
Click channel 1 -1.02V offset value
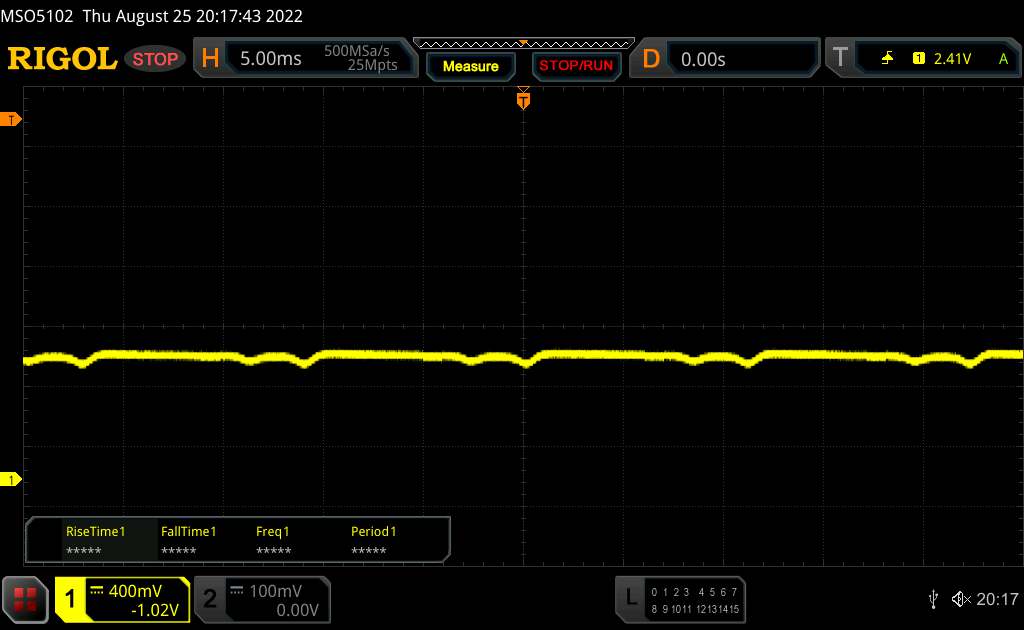[155, 610]
